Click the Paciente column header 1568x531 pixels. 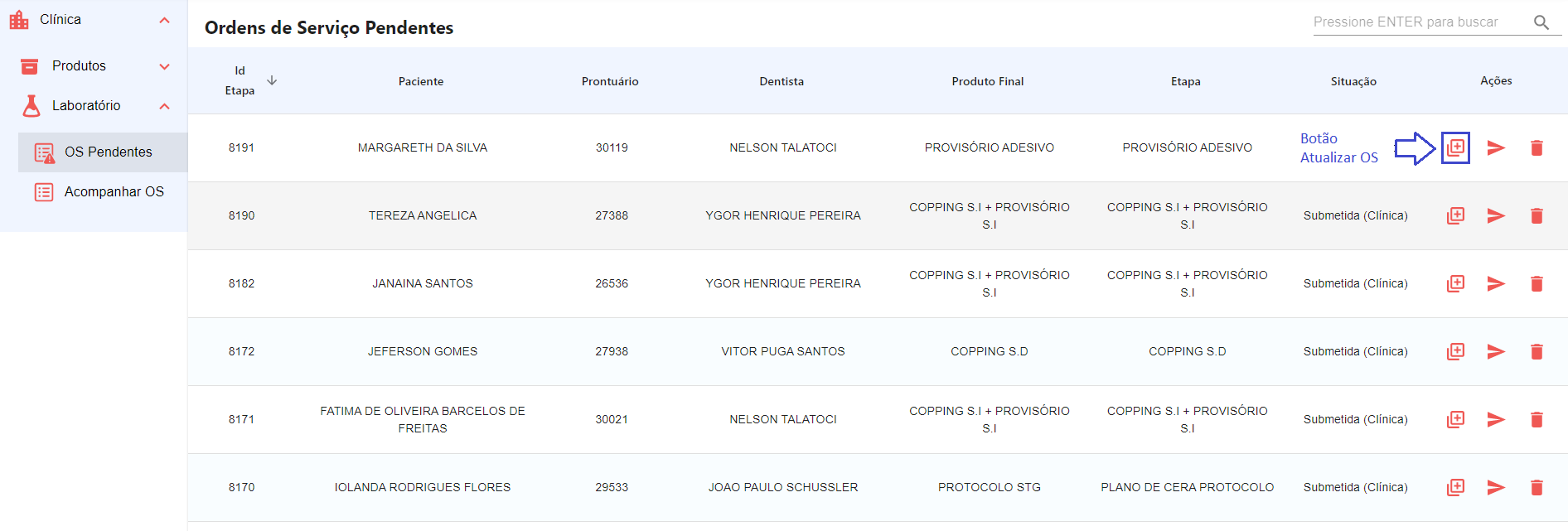pos(421,81)
